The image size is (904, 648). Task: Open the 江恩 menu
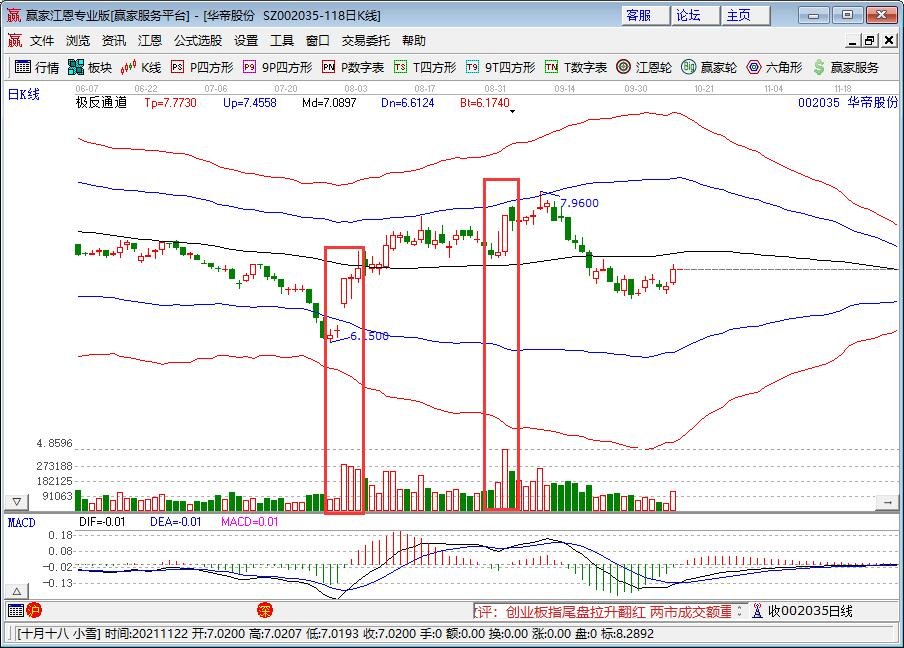click(x=150, y=40)
